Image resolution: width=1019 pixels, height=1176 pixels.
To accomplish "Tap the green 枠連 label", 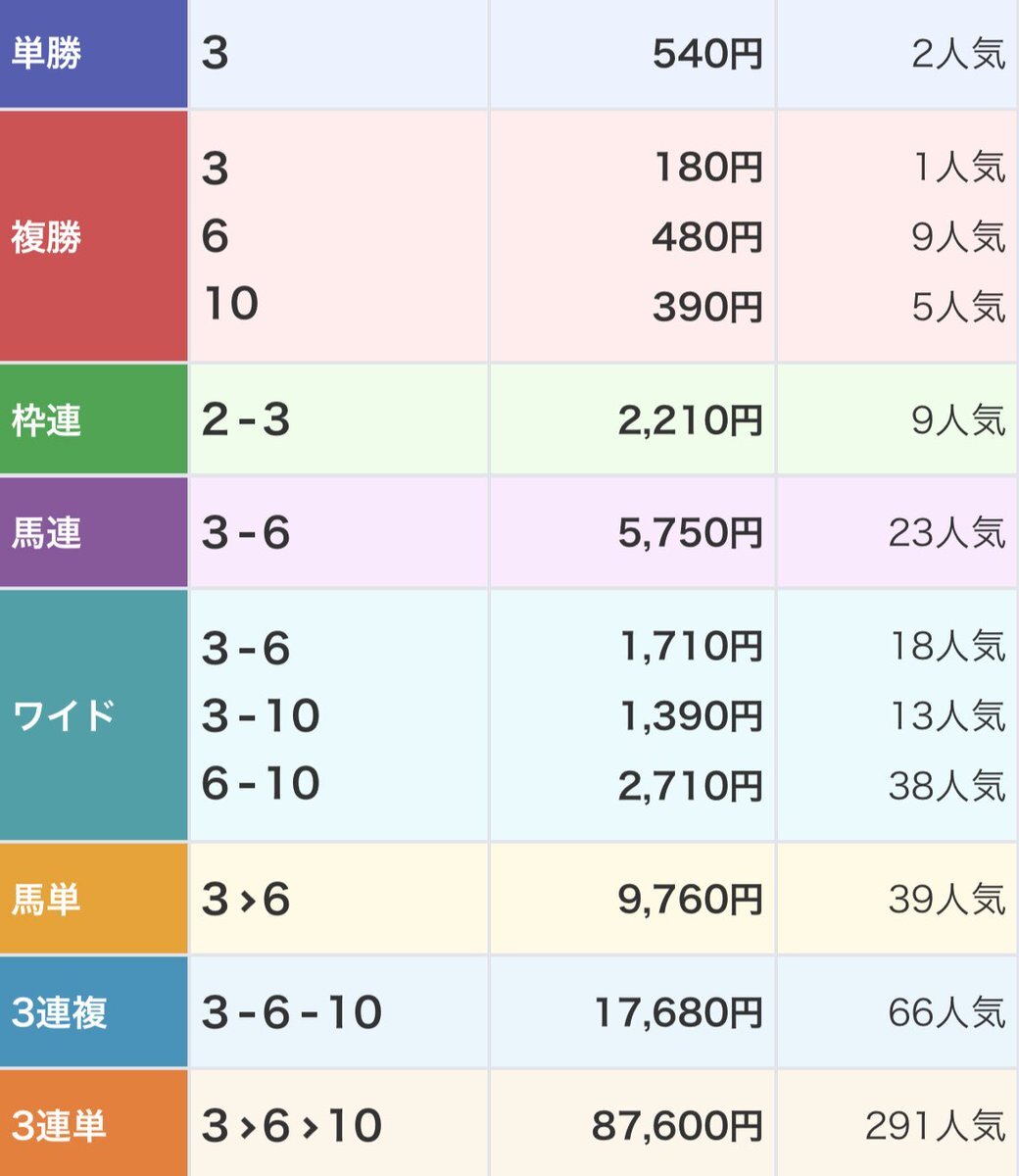I will [46, 420].
